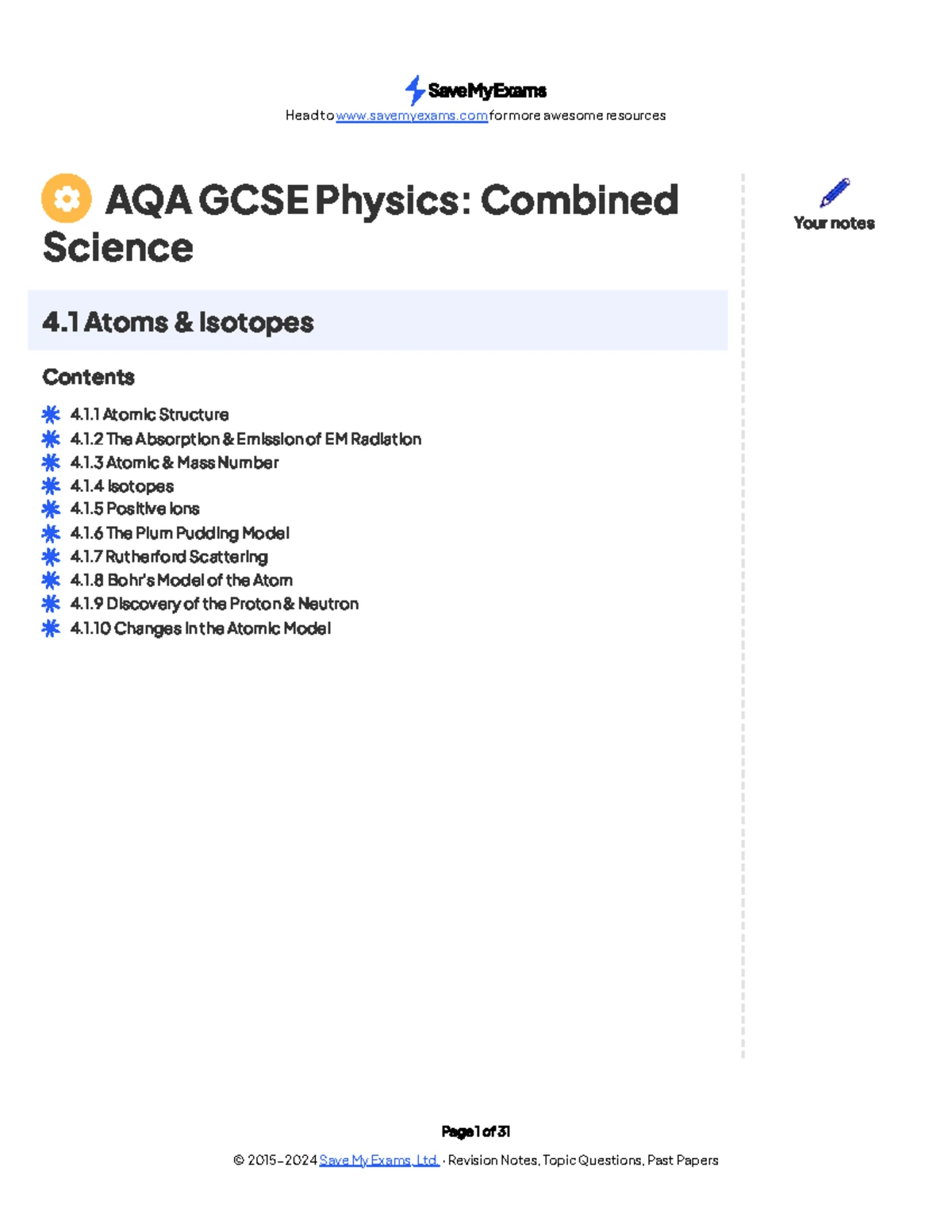
Task: Jump to 4.1.5 Positive Ions
Action: pos(135,509)
